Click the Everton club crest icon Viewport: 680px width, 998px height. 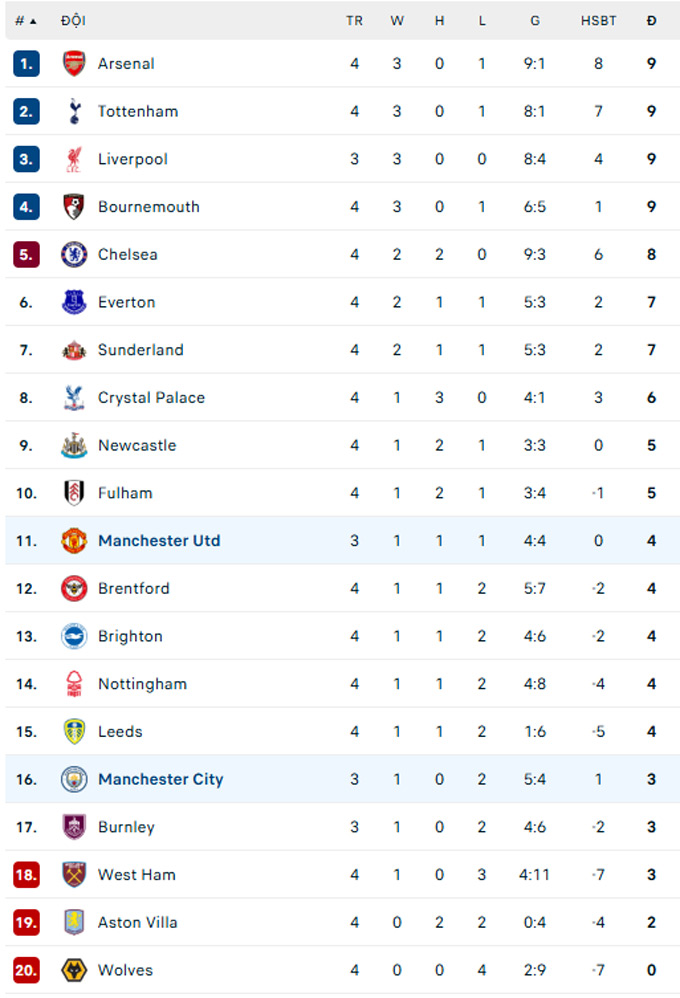(74, 302)
